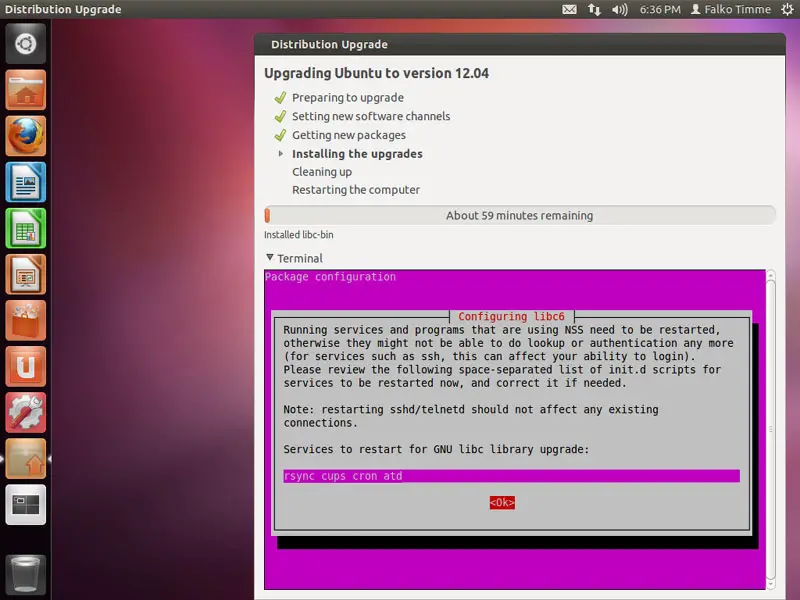Launch Firefox web browser
This screenshot has height=600, width=800.
(26, 136)
